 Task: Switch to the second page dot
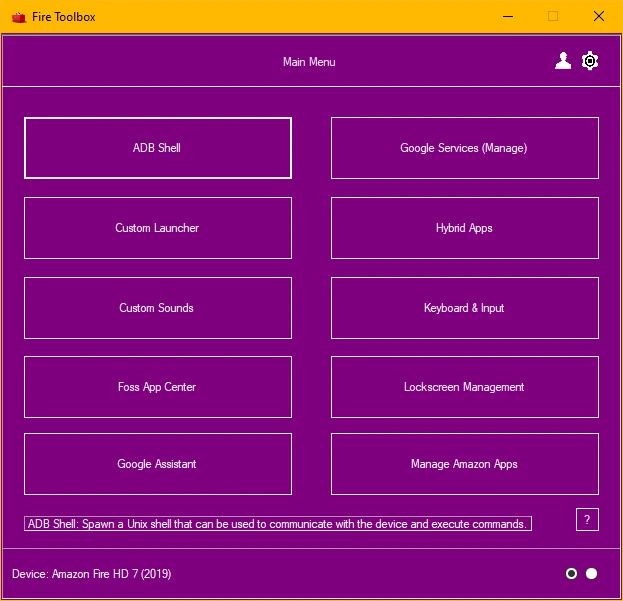coord(591,573)
